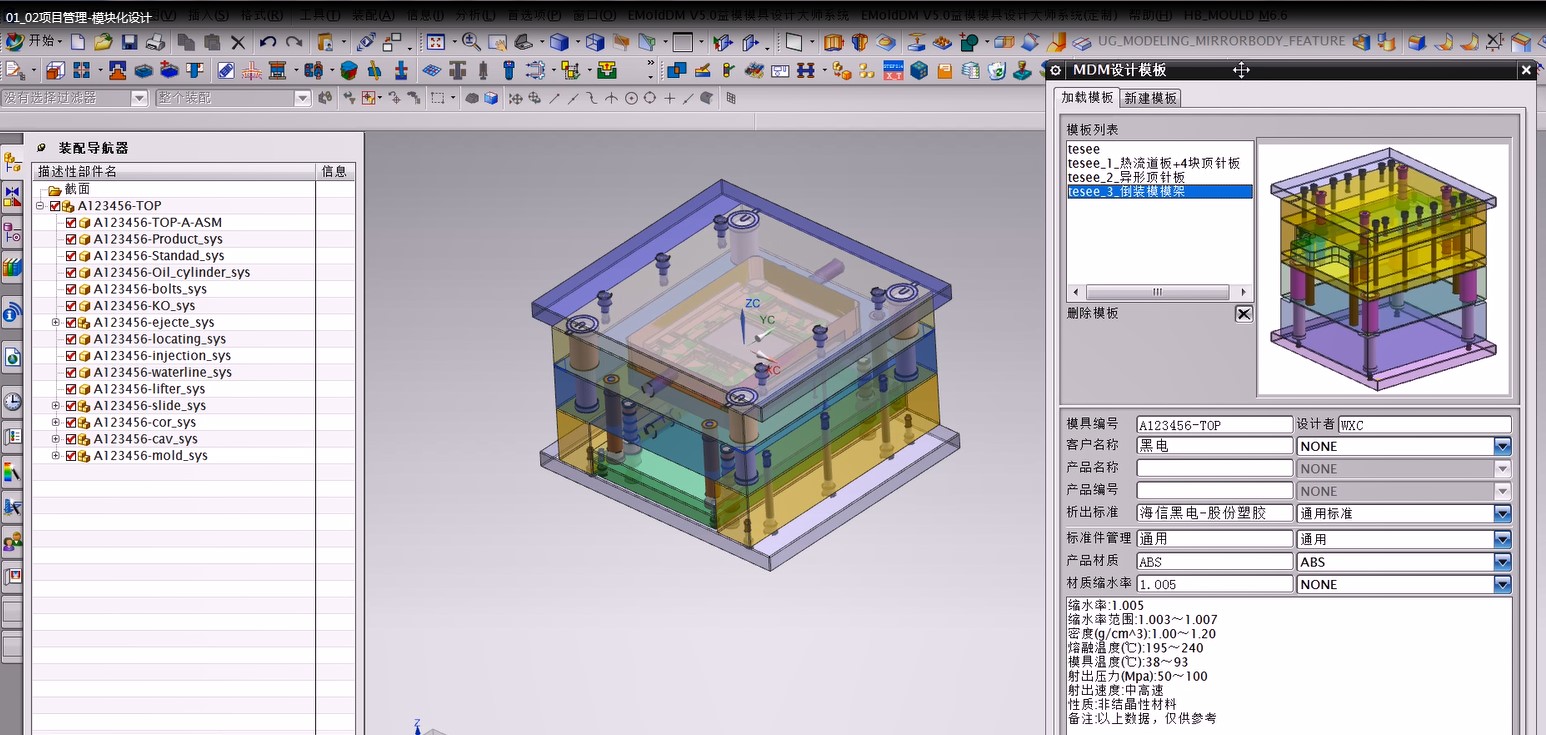Click the STEP214 X_T export icon

pyautogui.click(x=892, y=70)
